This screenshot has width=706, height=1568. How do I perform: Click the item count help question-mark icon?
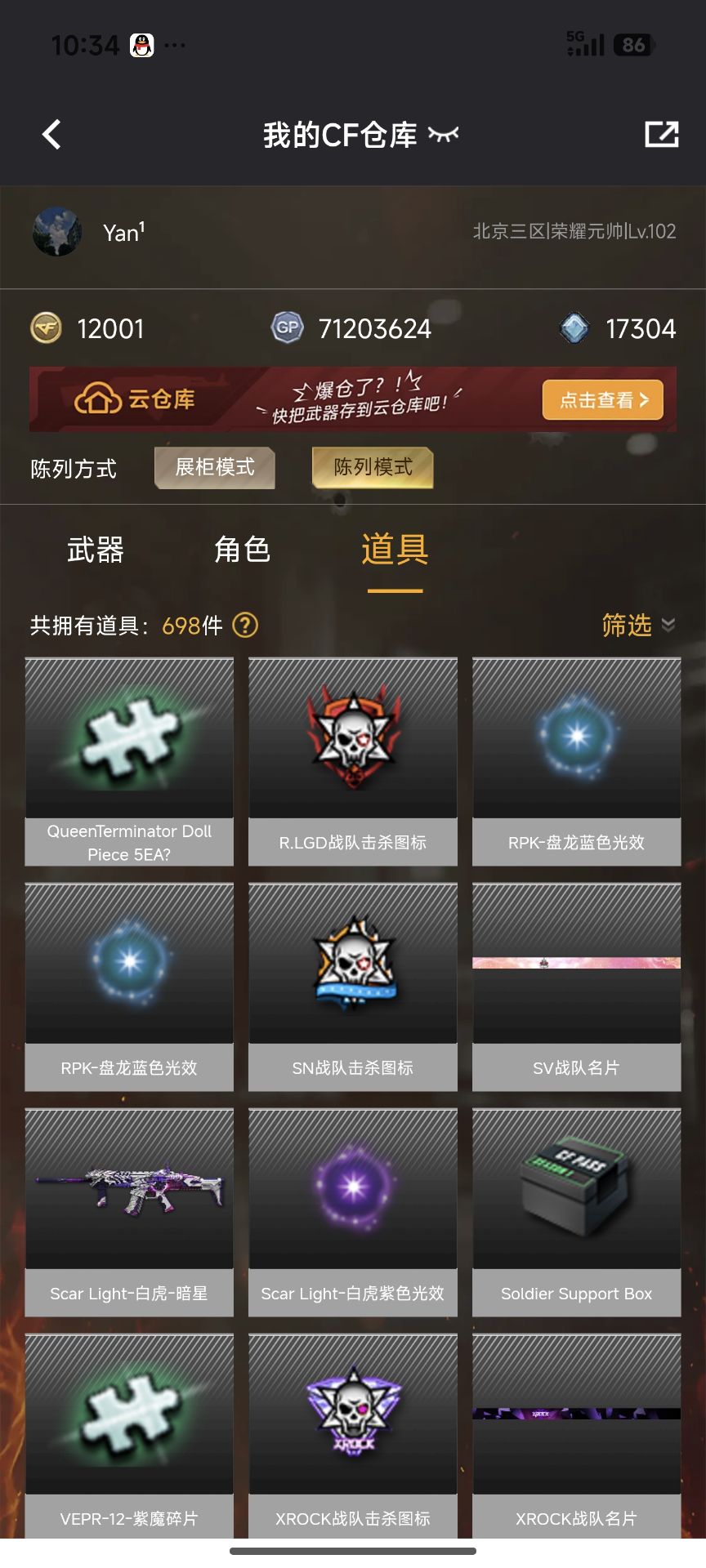click(x=245, y=626)
